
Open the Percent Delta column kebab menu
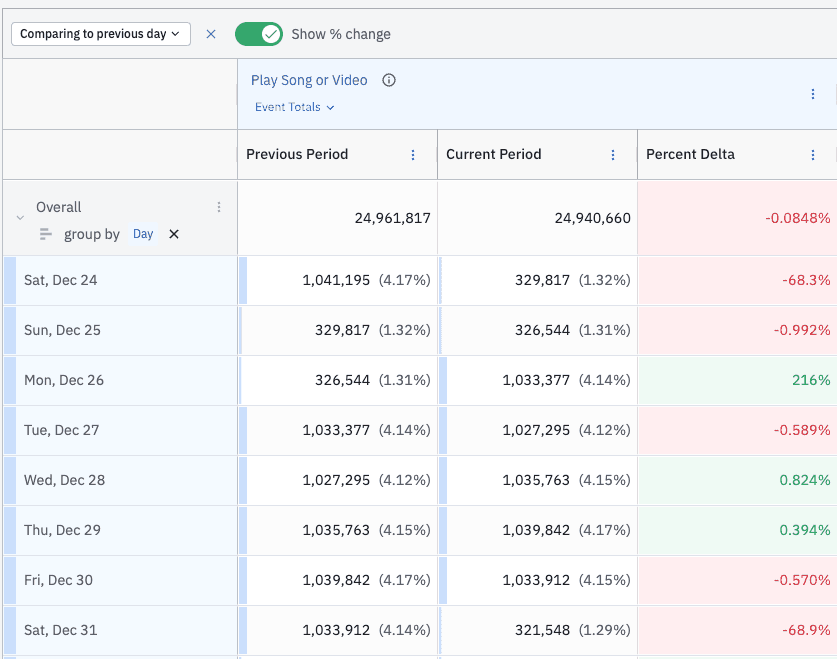pyautogui.click(x=813, y=155)
